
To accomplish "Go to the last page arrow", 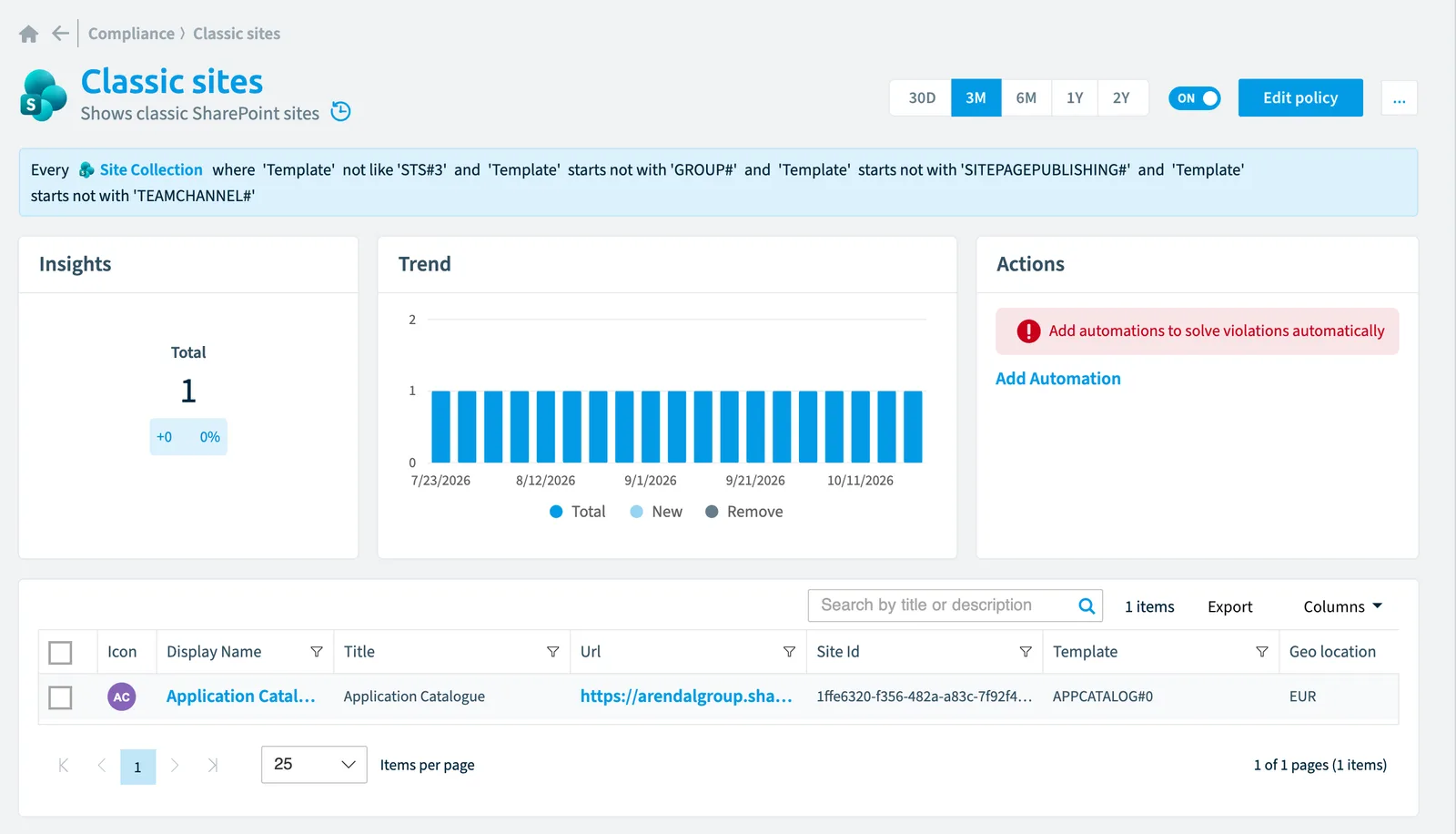I will [213, 766].
